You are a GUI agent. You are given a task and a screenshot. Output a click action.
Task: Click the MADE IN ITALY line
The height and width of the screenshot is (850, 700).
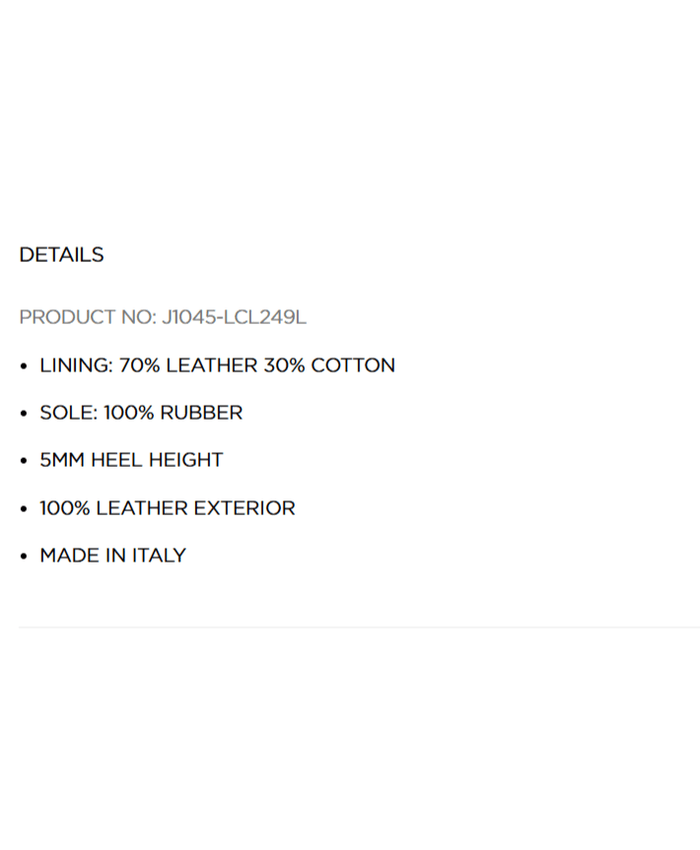click(x=113, y=556)
